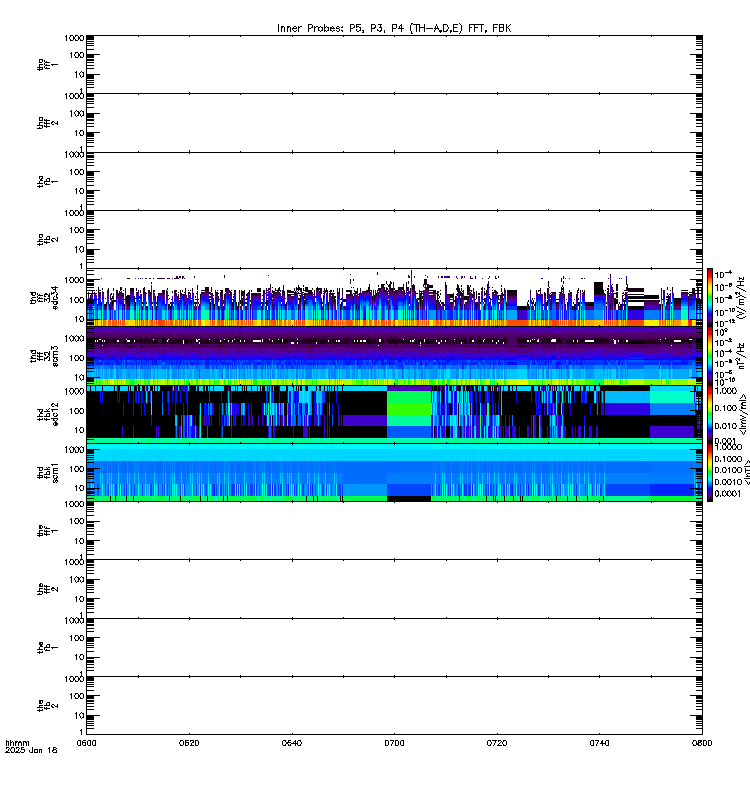Click the orange low-frequency band in edc34 spectrogram
750x800 pixels.
(394, 323)
